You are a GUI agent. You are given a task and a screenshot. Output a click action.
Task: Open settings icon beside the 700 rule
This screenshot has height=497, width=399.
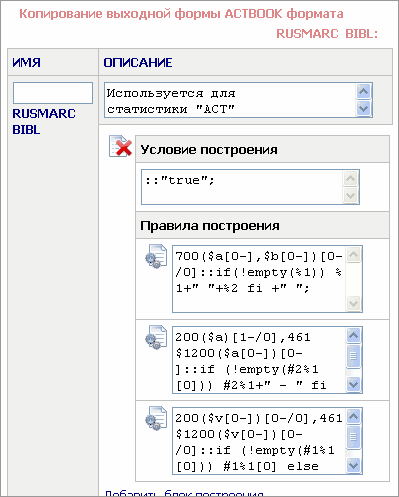click(156, 256)
